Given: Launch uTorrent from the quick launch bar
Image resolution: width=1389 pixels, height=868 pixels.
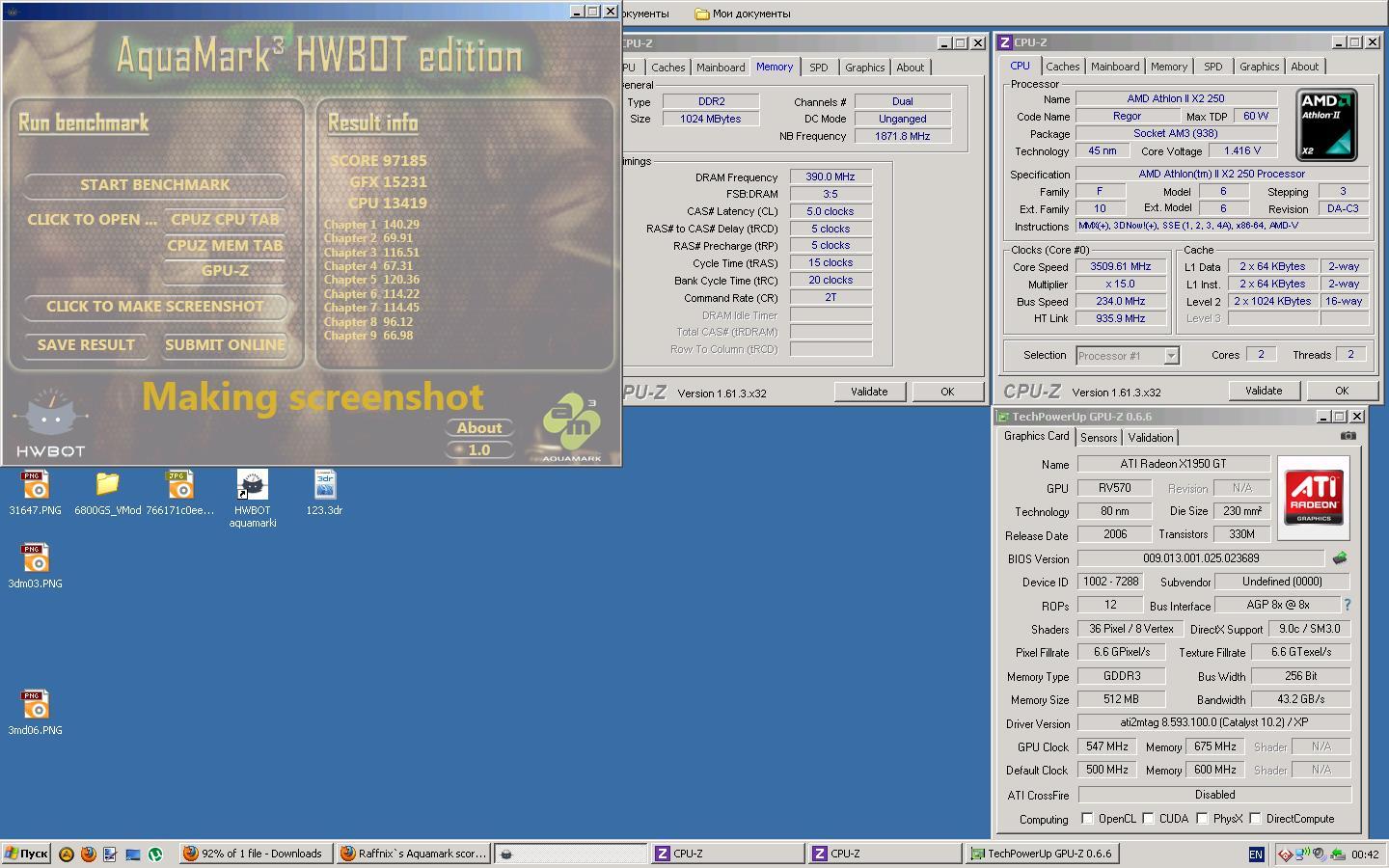Looking at the screenshot, I should (155, 854).
